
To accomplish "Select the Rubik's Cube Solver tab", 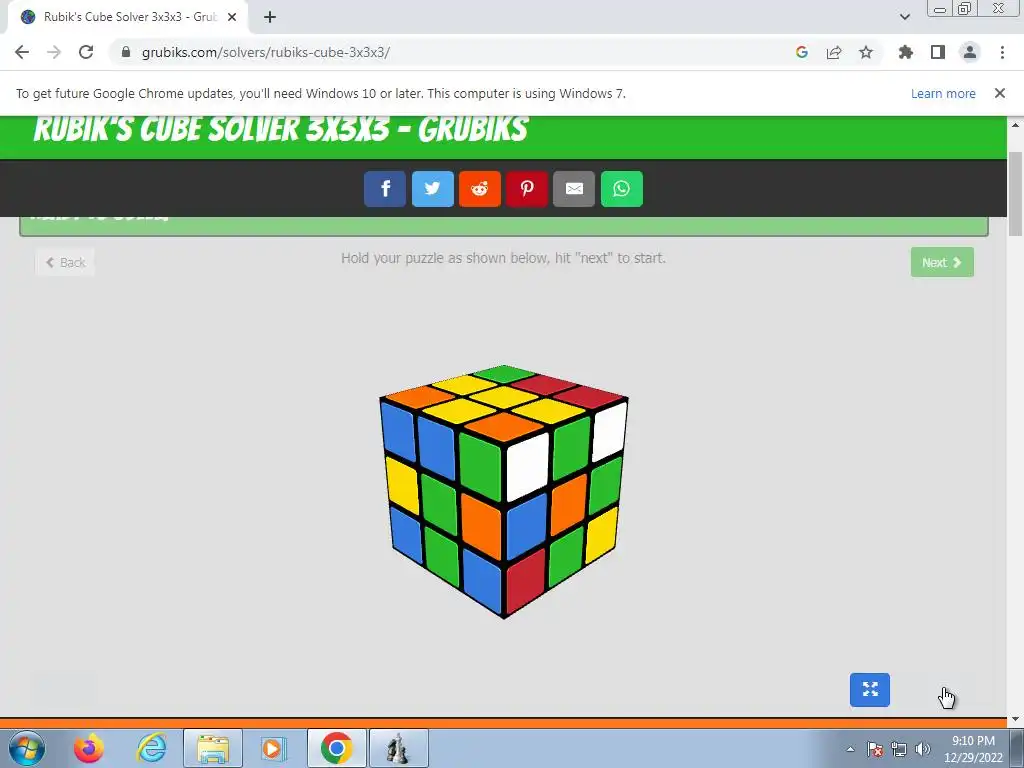I will point(128,17).
